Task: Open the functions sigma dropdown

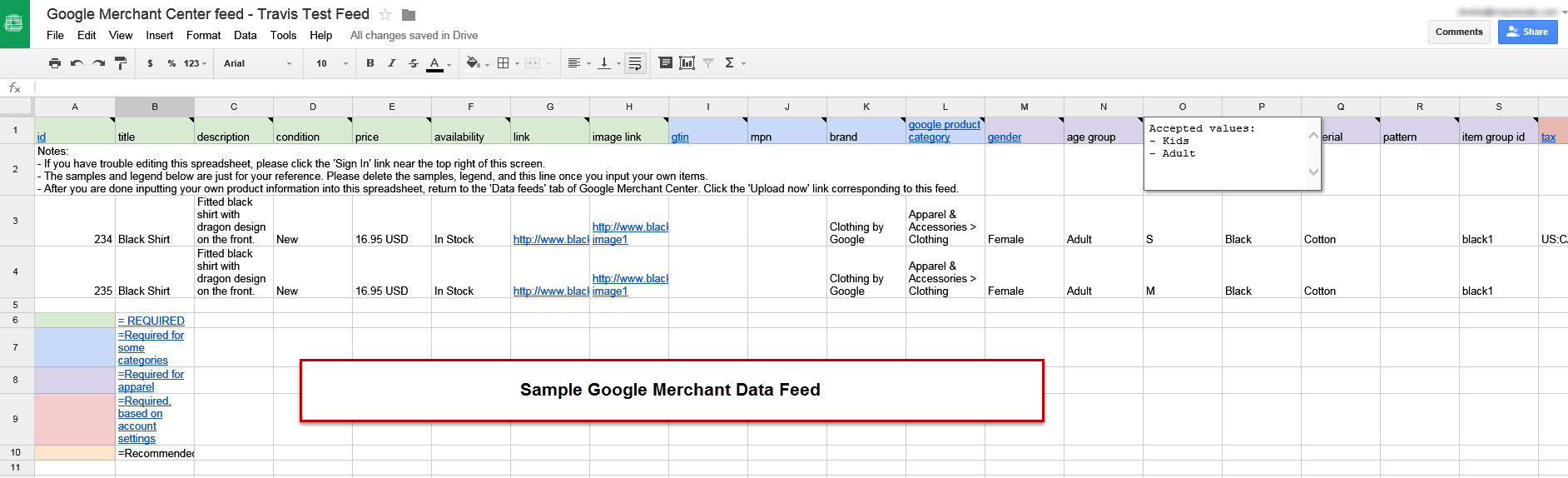Action: (734, 63)
